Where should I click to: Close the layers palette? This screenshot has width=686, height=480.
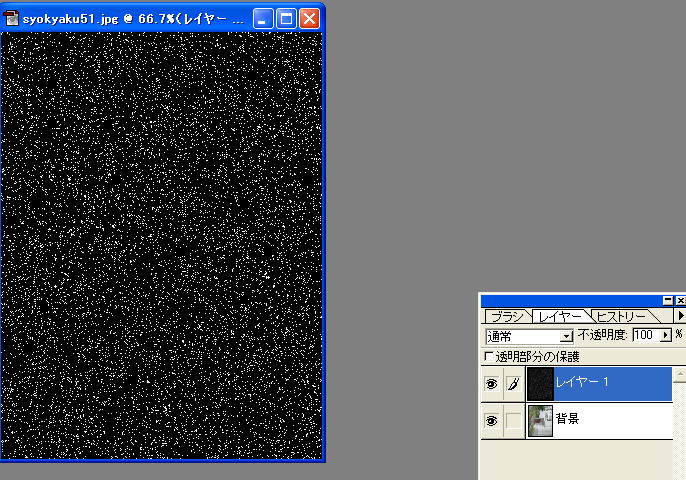point(681,300)
